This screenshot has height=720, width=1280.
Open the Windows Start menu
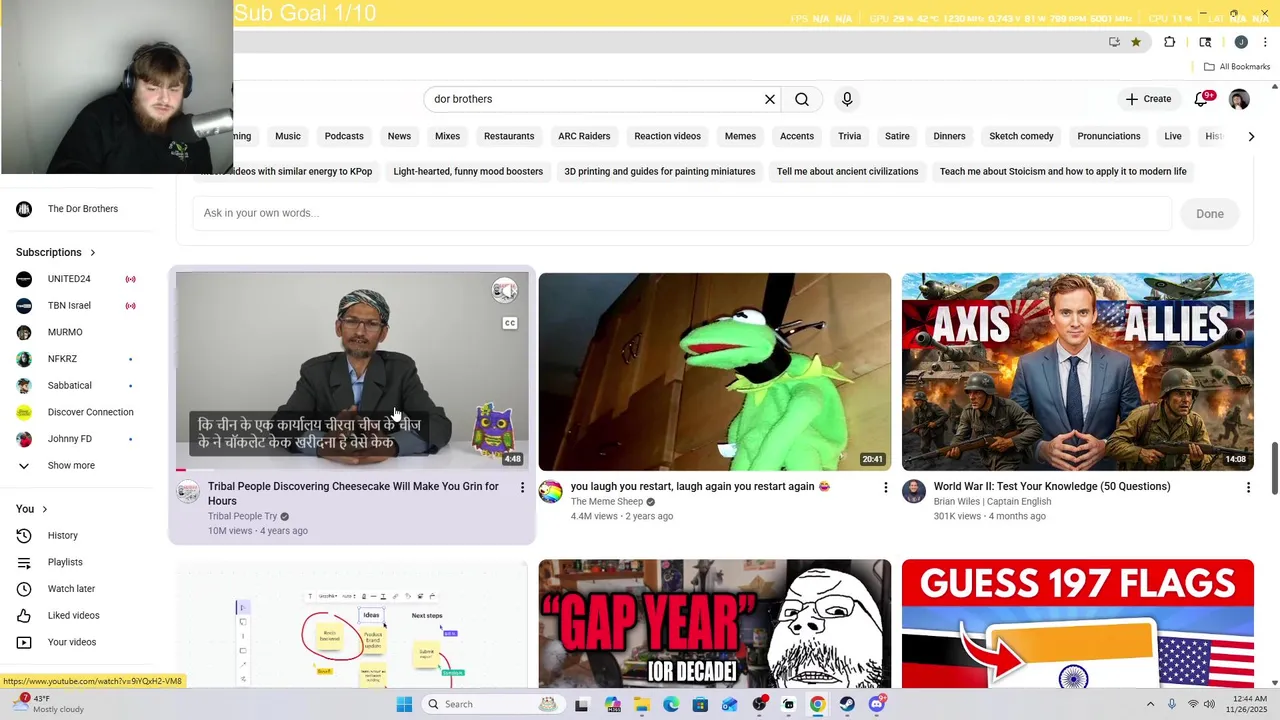[404, 704]
